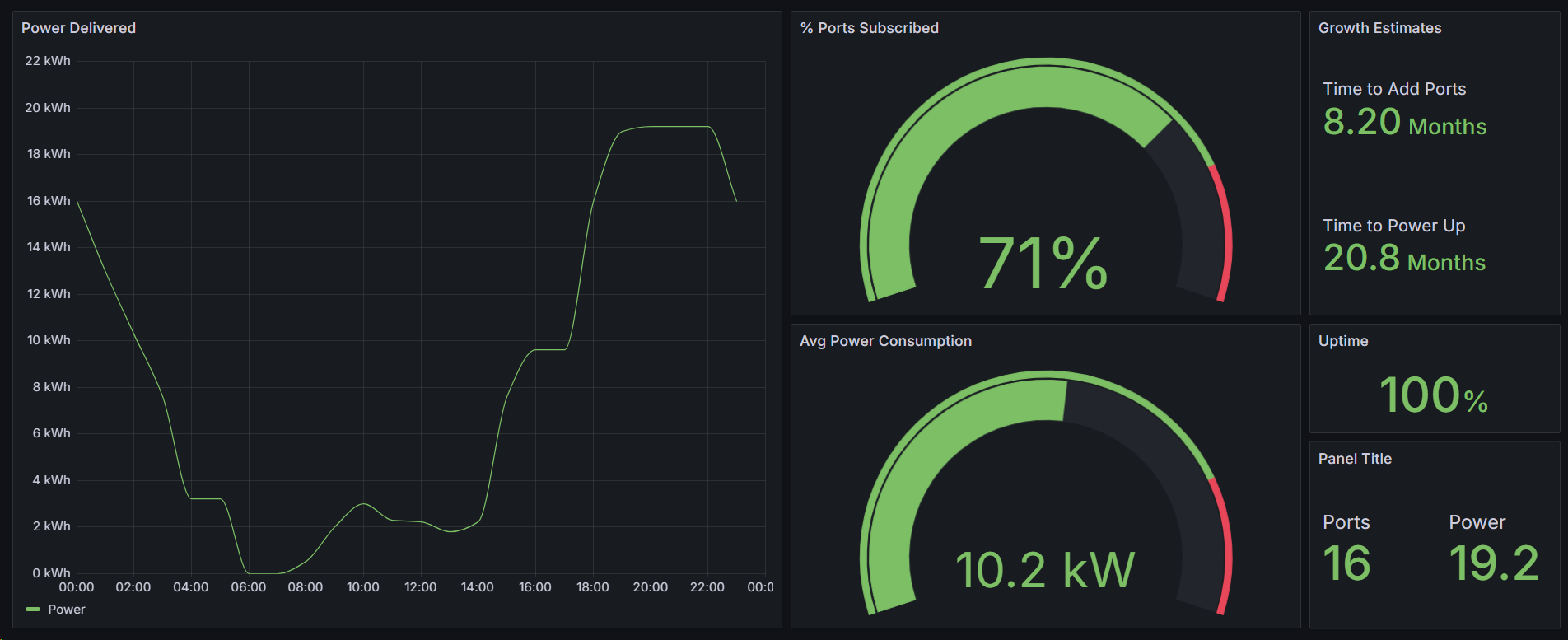The image size is (1568, 640).
Task: Click the 02:00 time axis label
Action: coord(133,587)
